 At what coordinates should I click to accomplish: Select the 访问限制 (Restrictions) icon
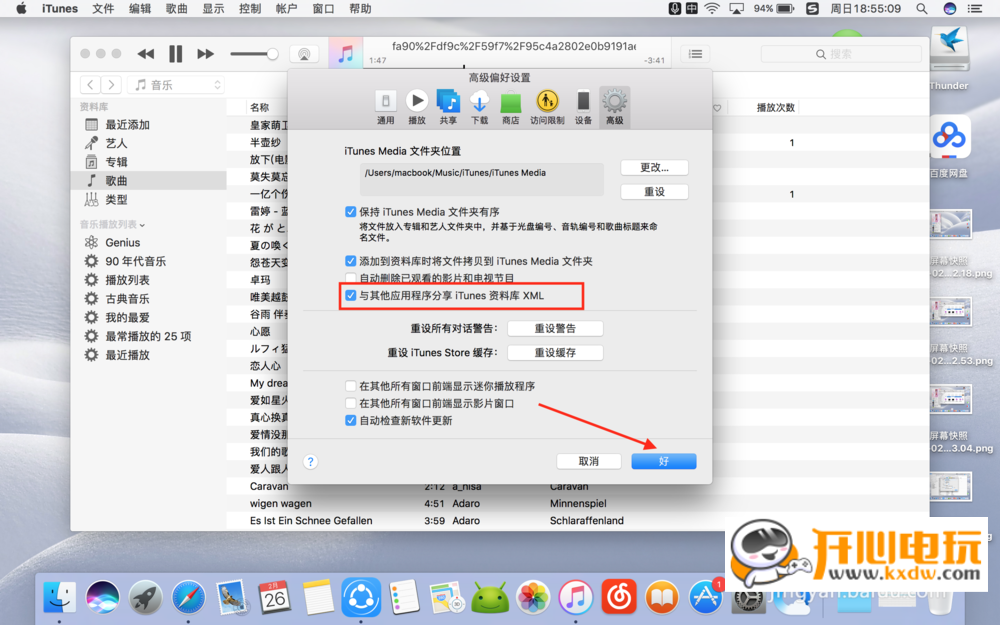(547, 106)
